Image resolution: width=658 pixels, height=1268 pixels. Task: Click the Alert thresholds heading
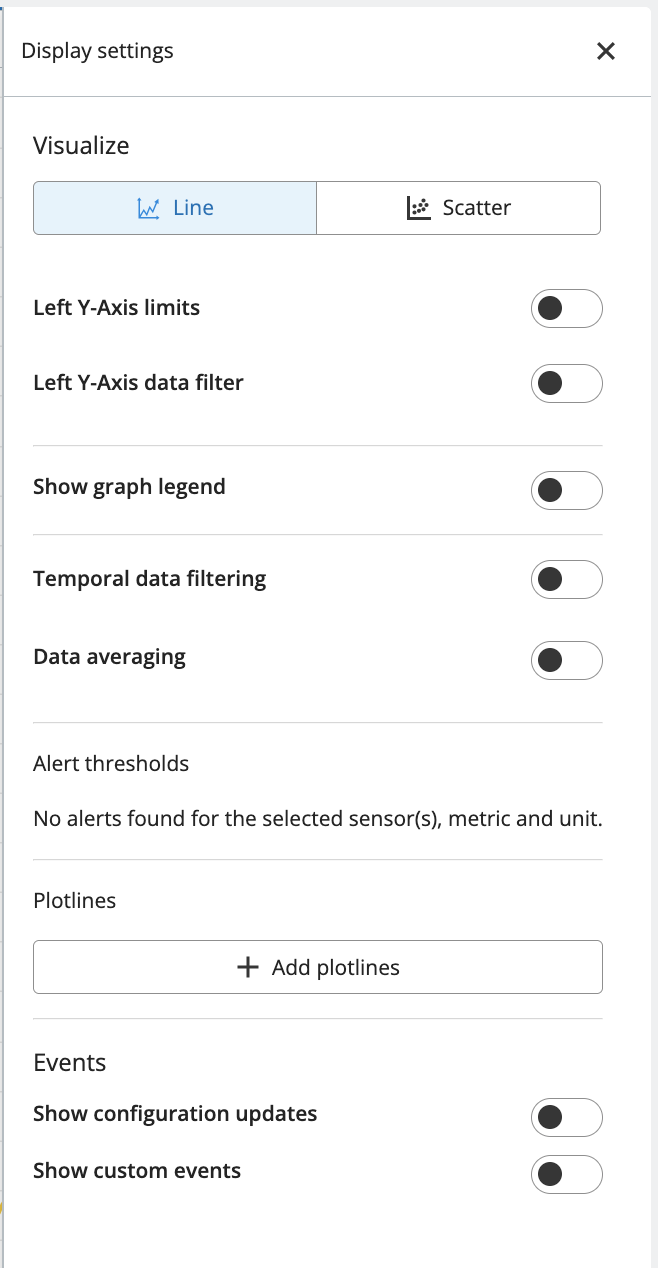pos(111,764)
